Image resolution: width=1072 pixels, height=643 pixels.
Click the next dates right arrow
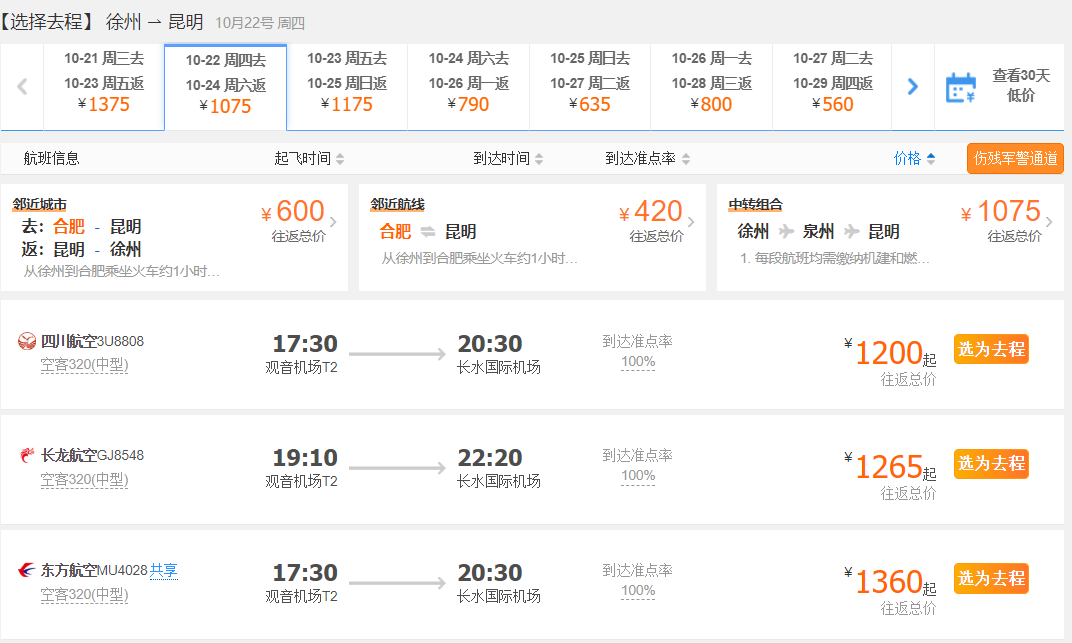[912, 87]
